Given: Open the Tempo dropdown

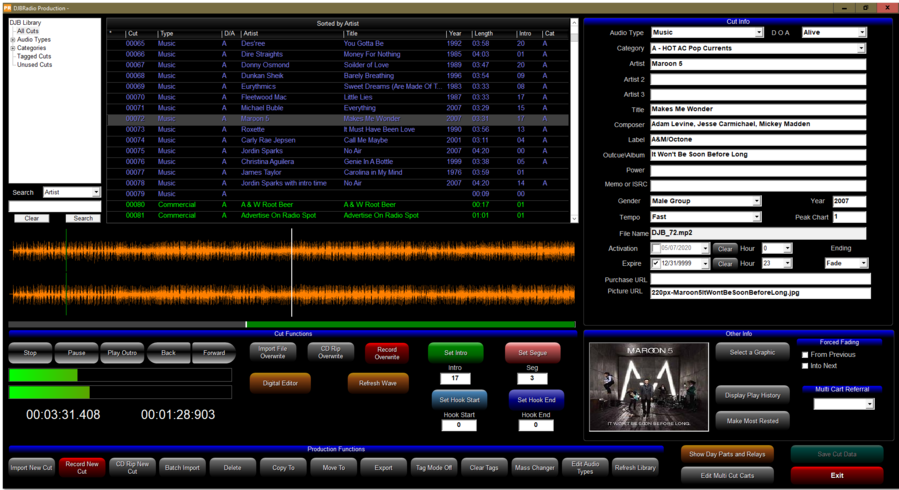Looking at the screenshot, I should pos(757,217).
